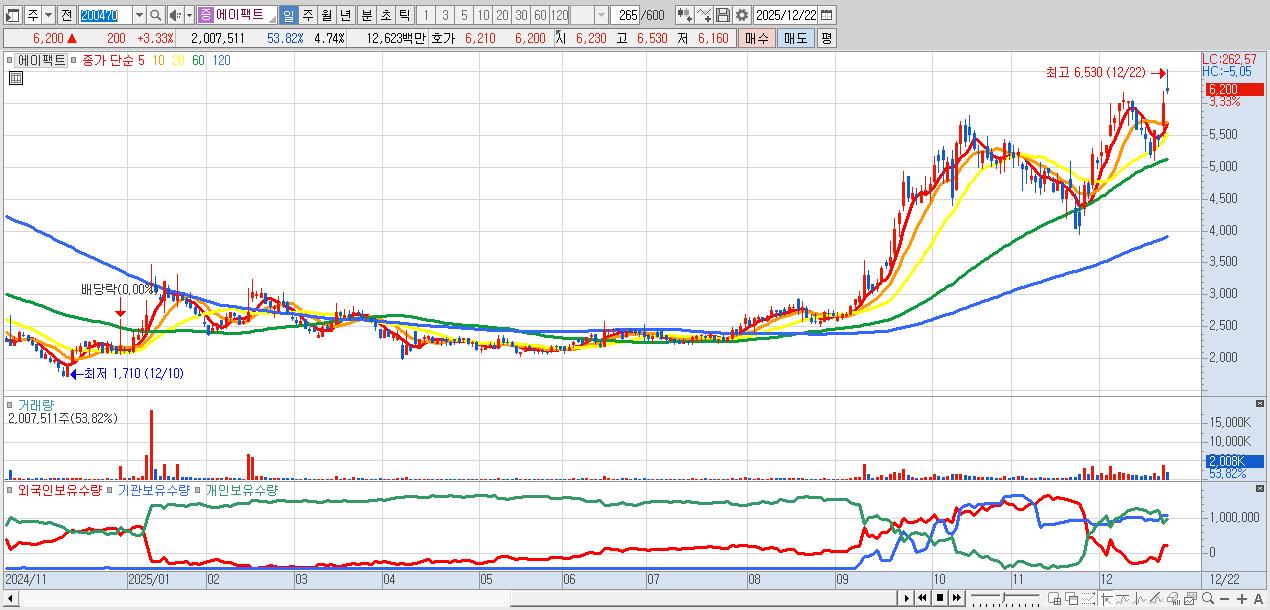Click the speaker sound icon
1270x610 pixels.
coord(174,15)
